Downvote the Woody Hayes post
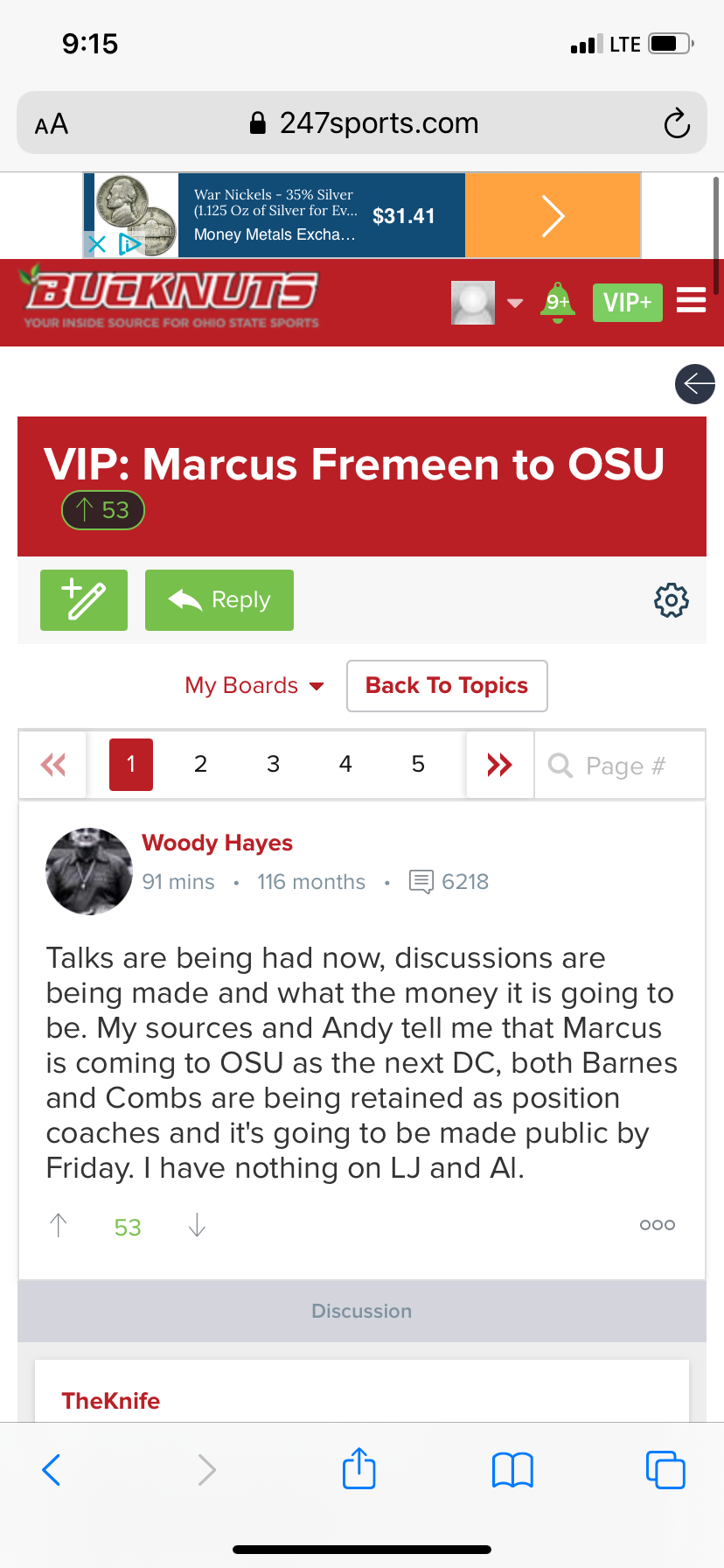 pyautogui.click(x=197, y=1226)
